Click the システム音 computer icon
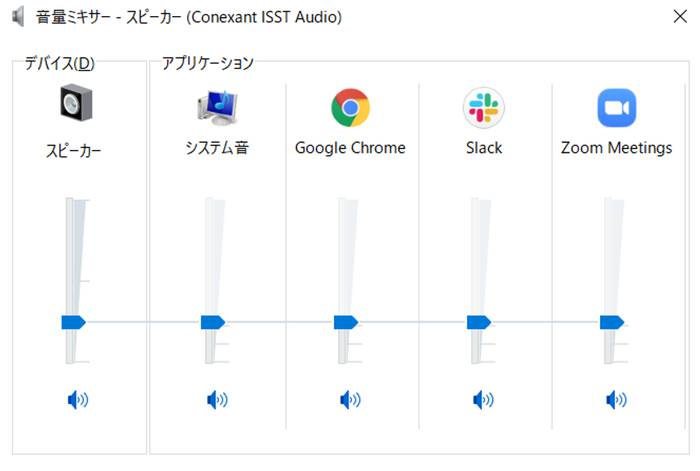 (x=217, y=108)
